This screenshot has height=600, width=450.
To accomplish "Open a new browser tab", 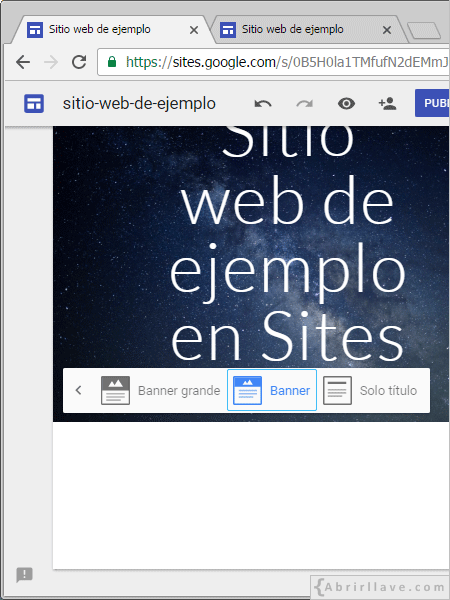I will coord(424,30).
